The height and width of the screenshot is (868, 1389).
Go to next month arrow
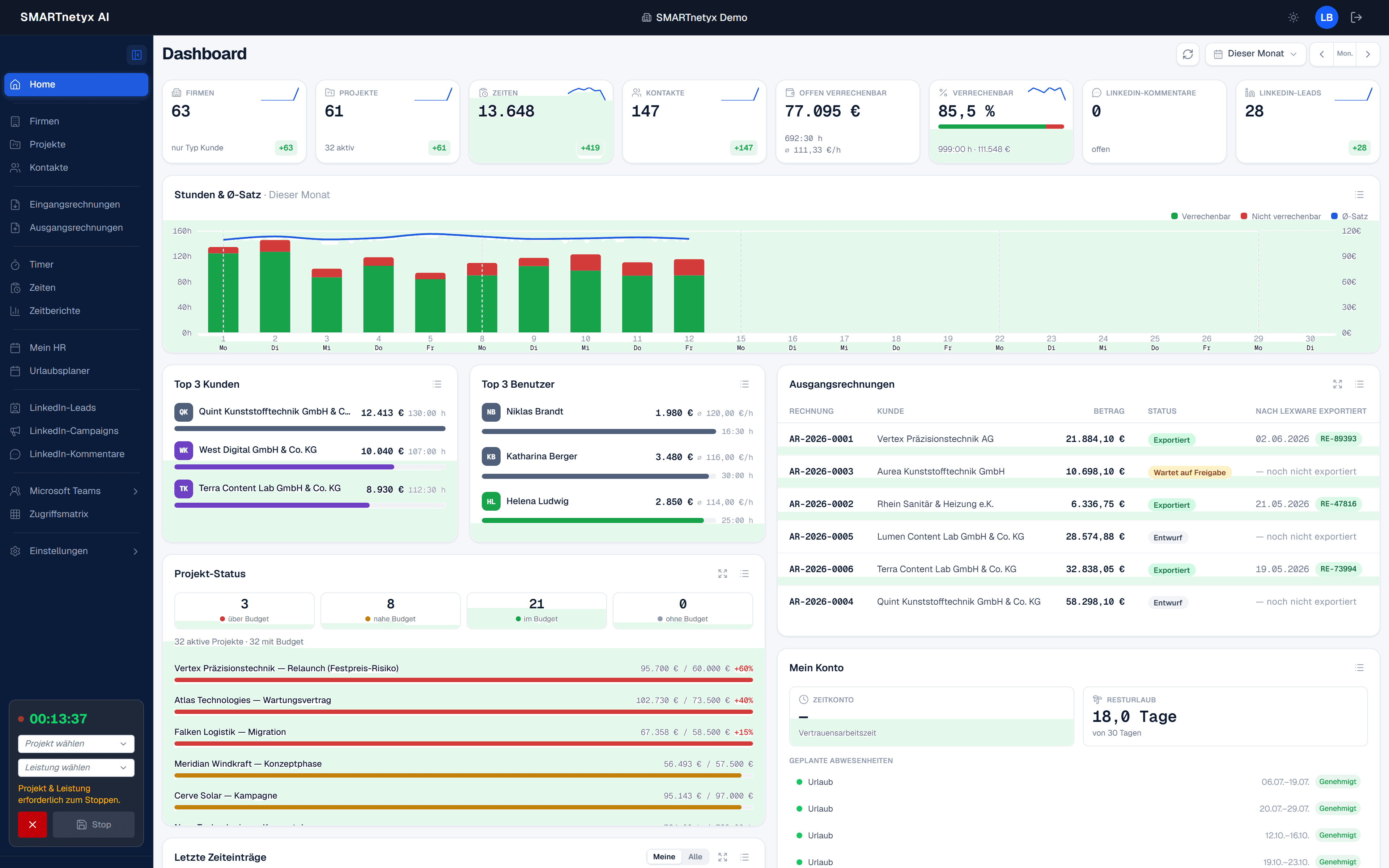click(1368, 54)
